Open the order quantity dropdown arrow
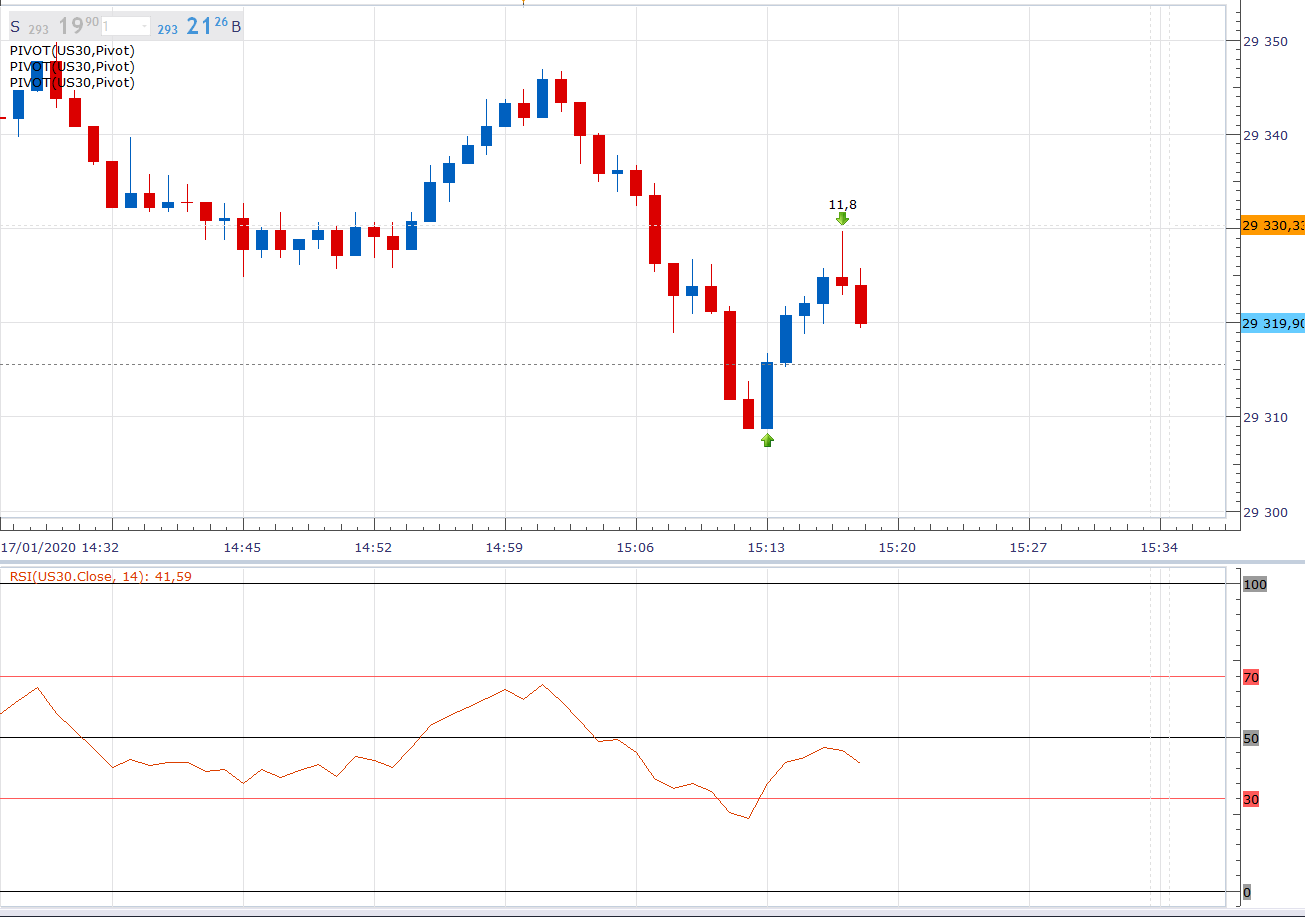1305x917 pixels. (x=145, y=27)
